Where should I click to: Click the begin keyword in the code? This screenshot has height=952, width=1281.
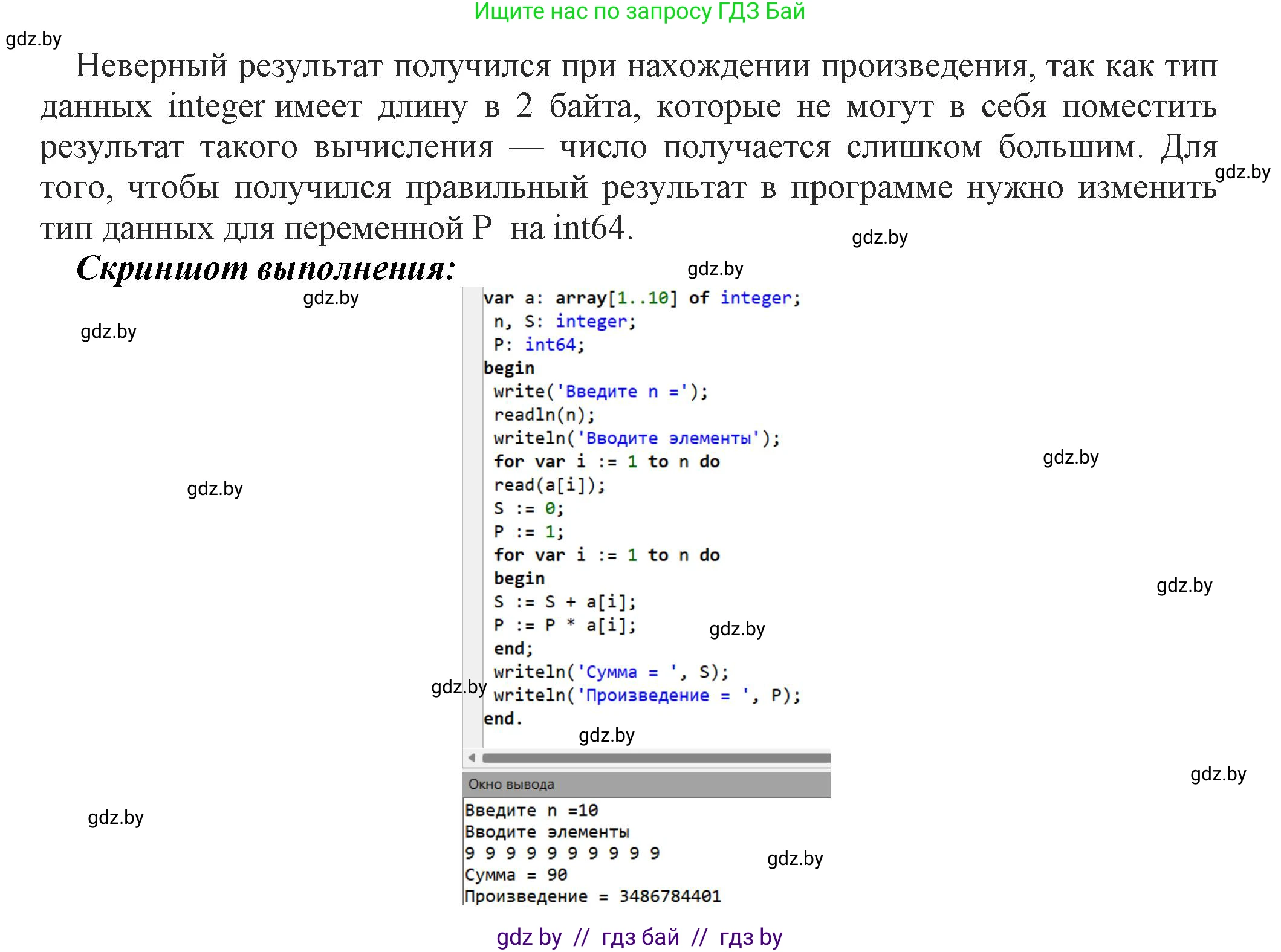coord(508,368)
